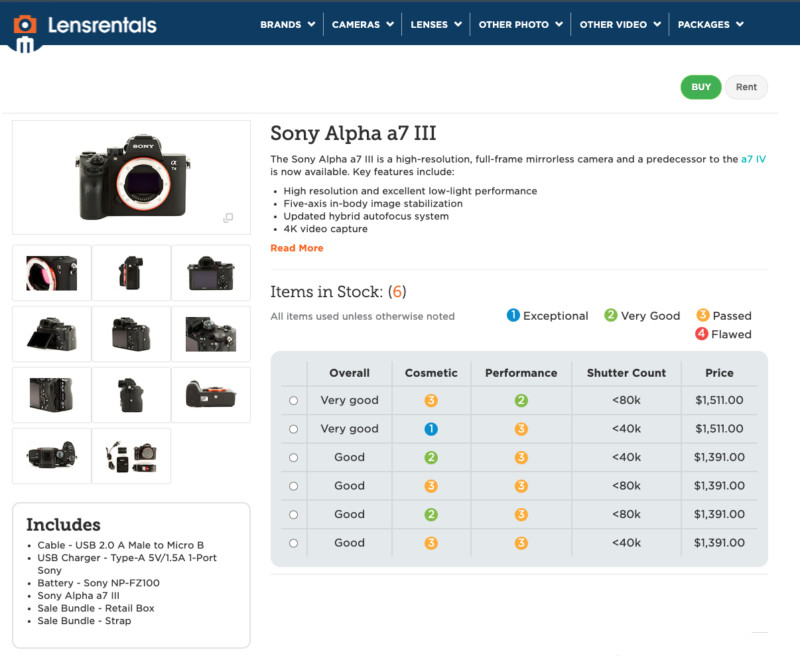Image resolution: width=800 pixels, height=656 pixels.
Task: Click the blue Exceptional rating badge in legend
Action: [513, 315]
